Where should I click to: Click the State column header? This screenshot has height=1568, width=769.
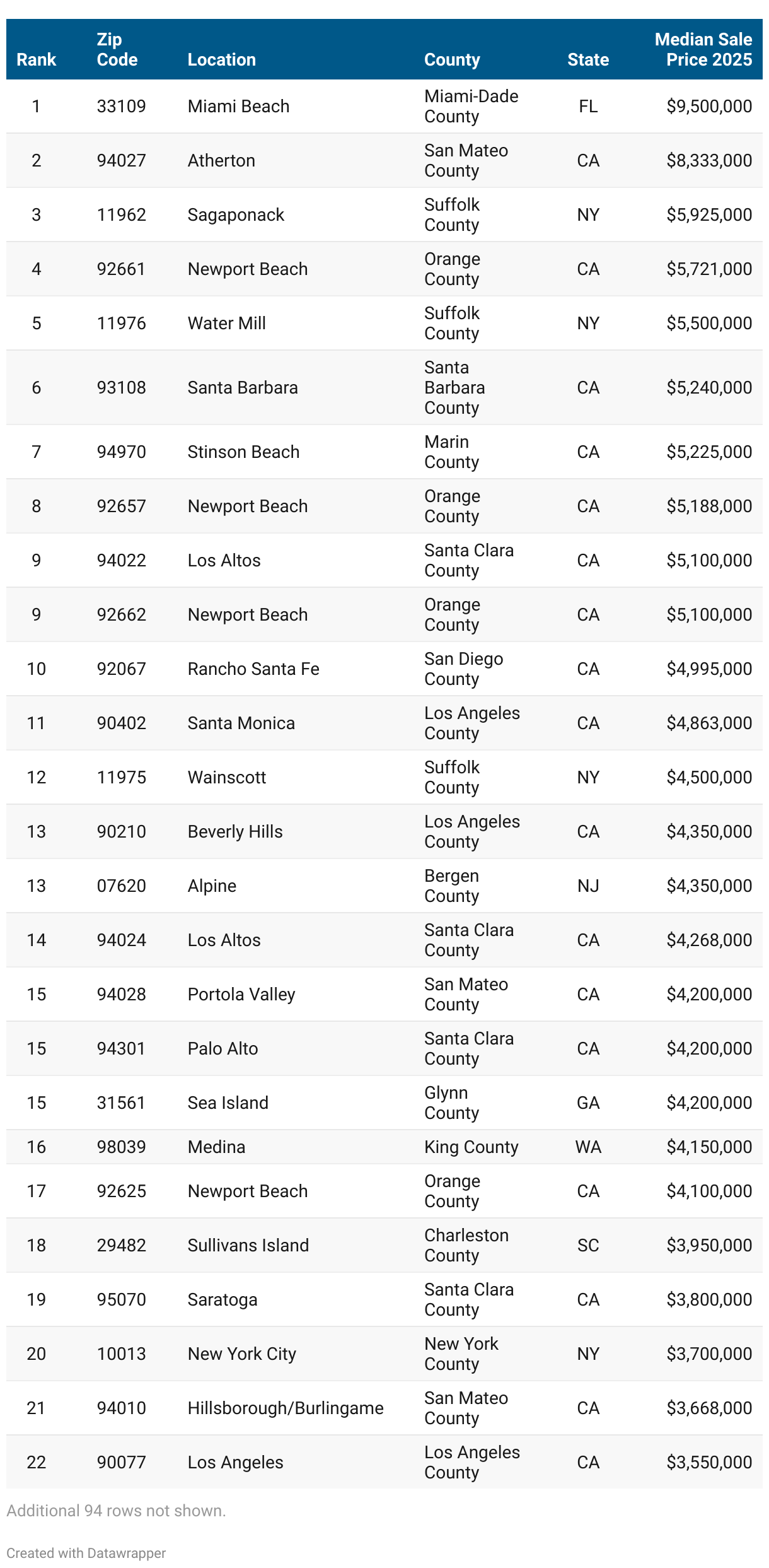point(587,59)
